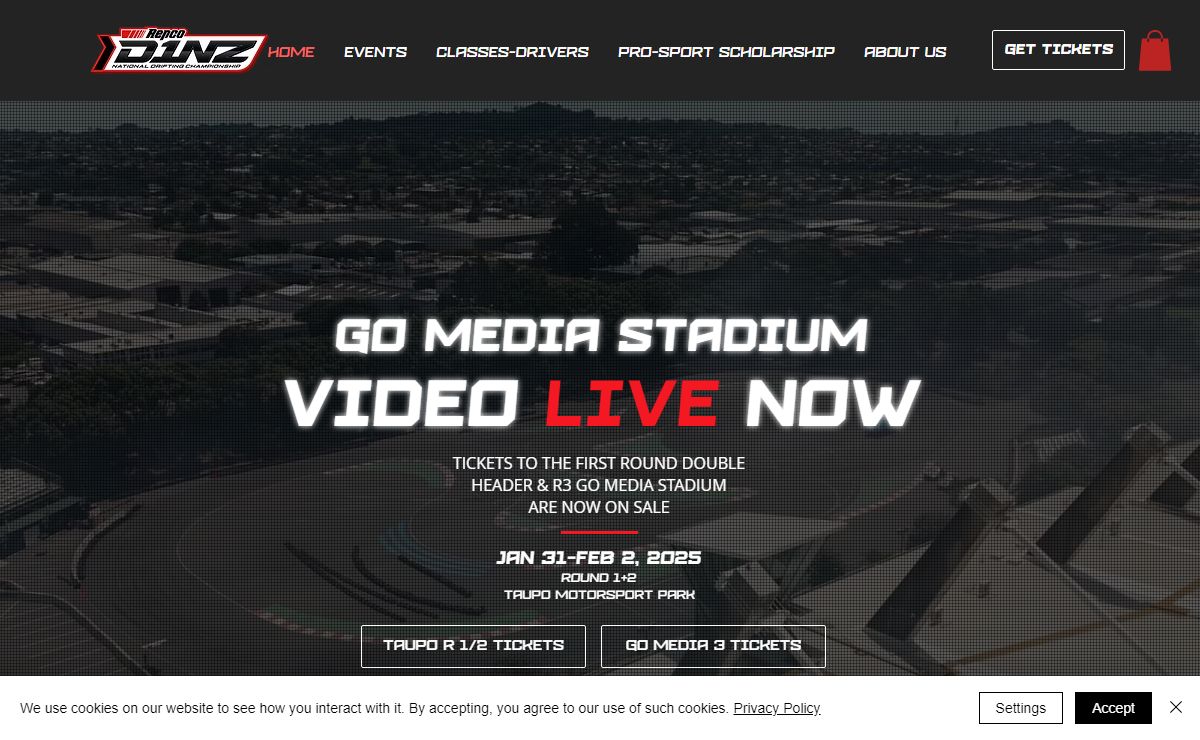The image size is (1200, 740).
Task: Click the GO MEDIA STADIUM heading
Action: point(601,335)
